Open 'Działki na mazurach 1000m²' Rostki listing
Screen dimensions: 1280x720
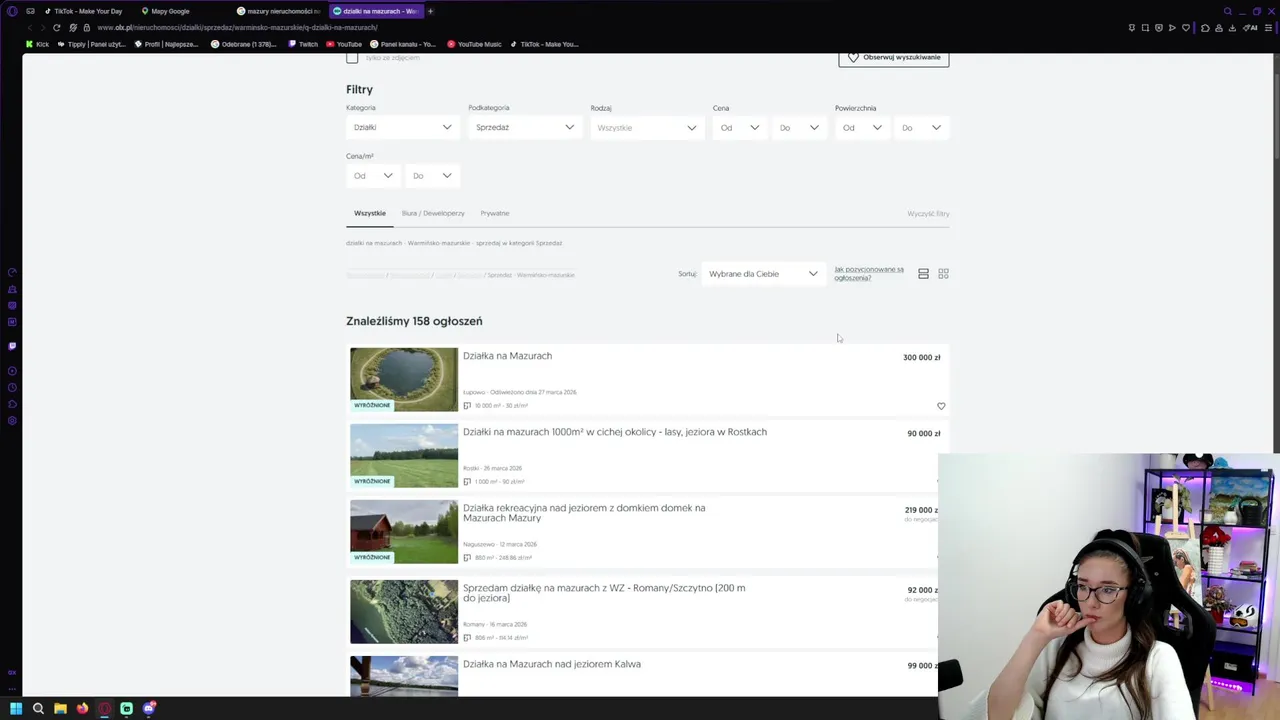(614, 432)
